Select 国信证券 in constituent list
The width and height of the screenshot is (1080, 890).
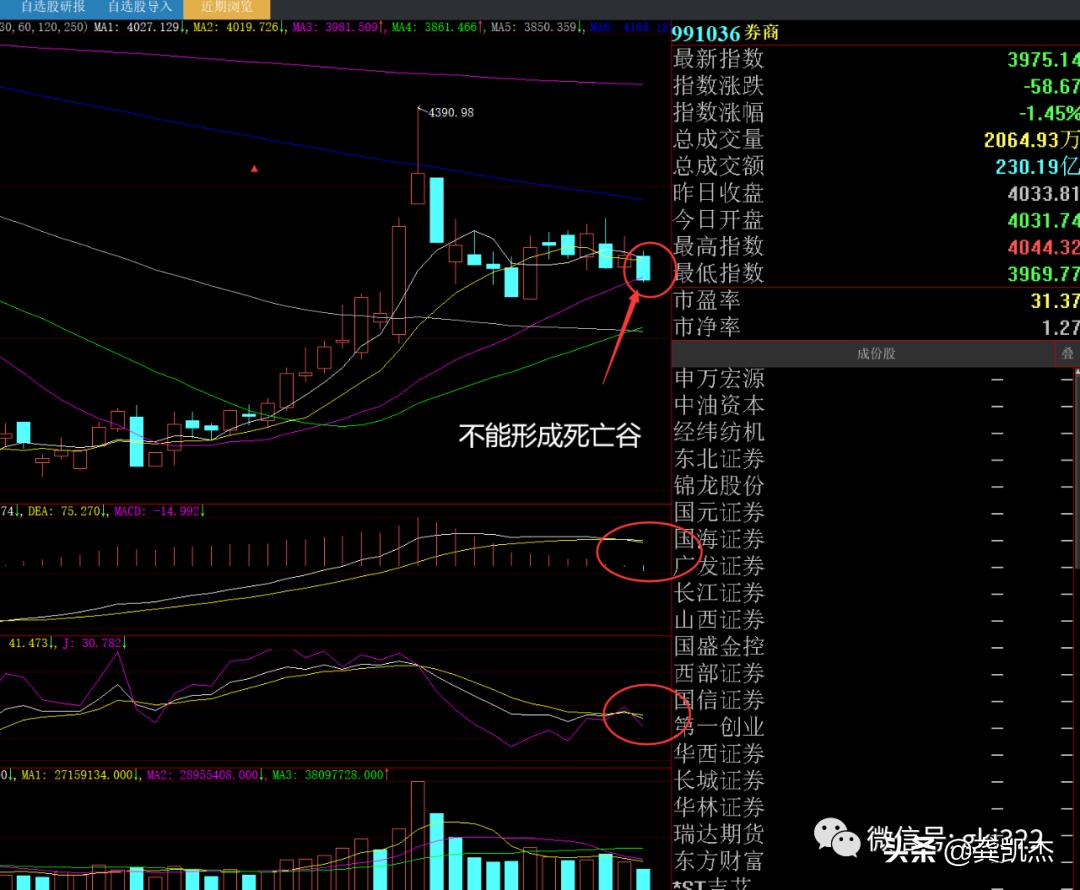tap(719, 700)
